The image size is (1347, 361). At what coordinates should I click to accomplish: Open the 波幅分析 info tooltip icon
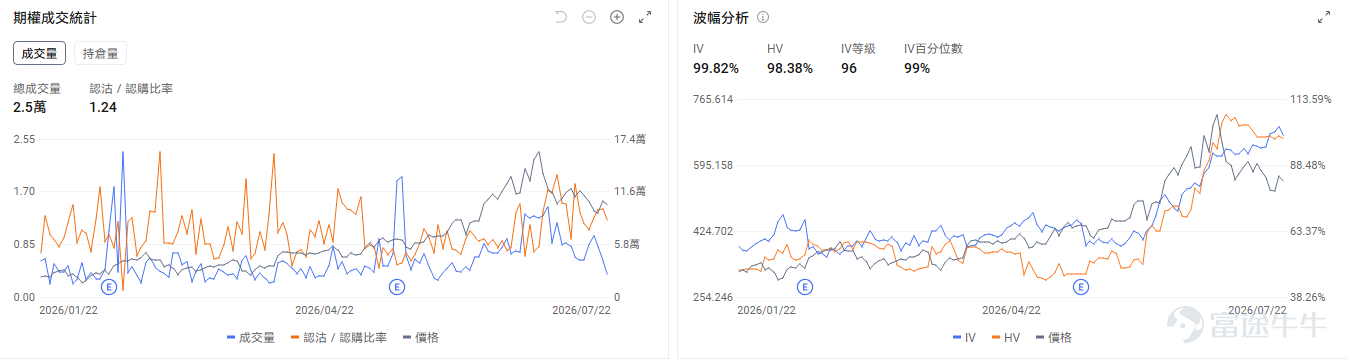coord(763,18)
